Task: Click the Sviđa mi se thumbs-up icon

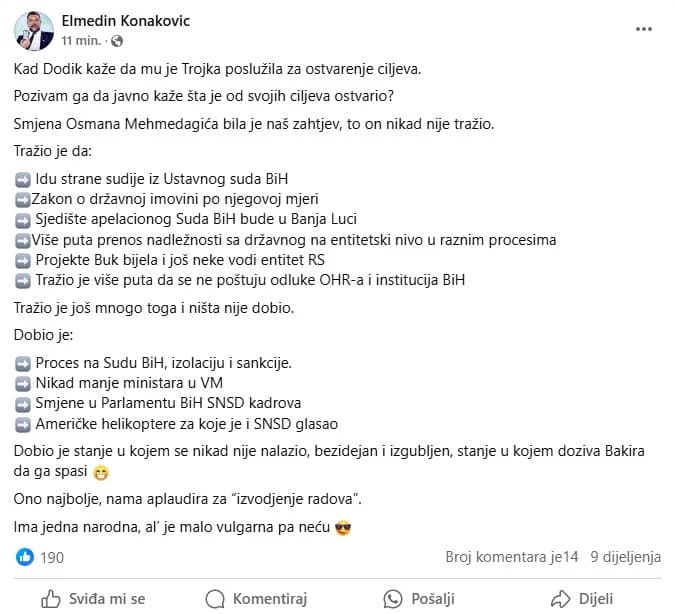Action: (x=51, y=598)
